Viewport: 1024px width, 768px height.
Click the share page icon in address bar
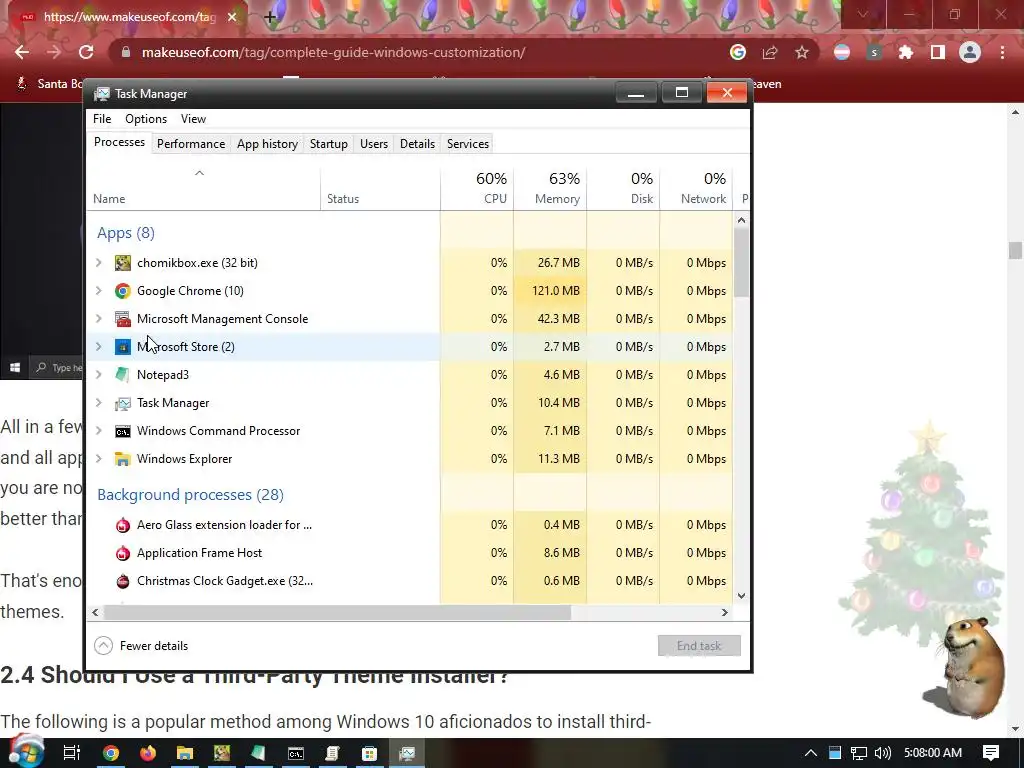(x=770, y=52)
